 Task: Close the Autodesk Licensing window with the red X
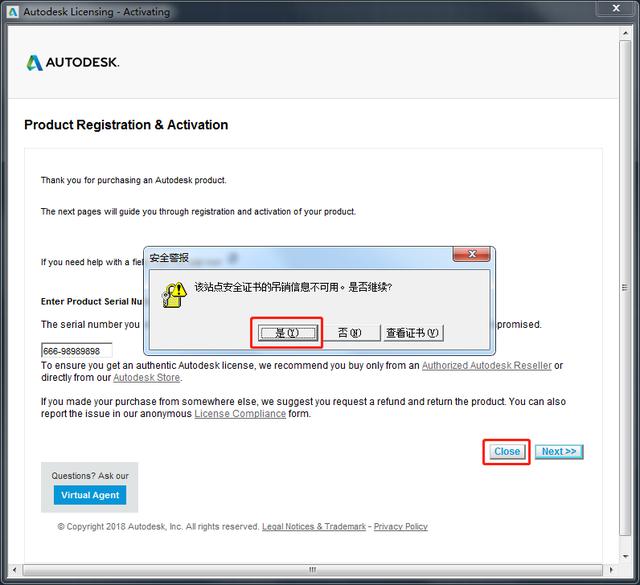tap(614, 10)
